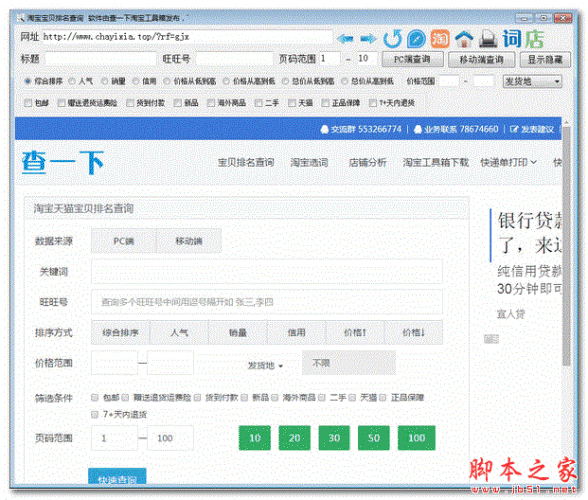This screenshot has height=500, width=588.
Task: Open 淘宝工具箱下载 navigation item
Action: [436, 162]
